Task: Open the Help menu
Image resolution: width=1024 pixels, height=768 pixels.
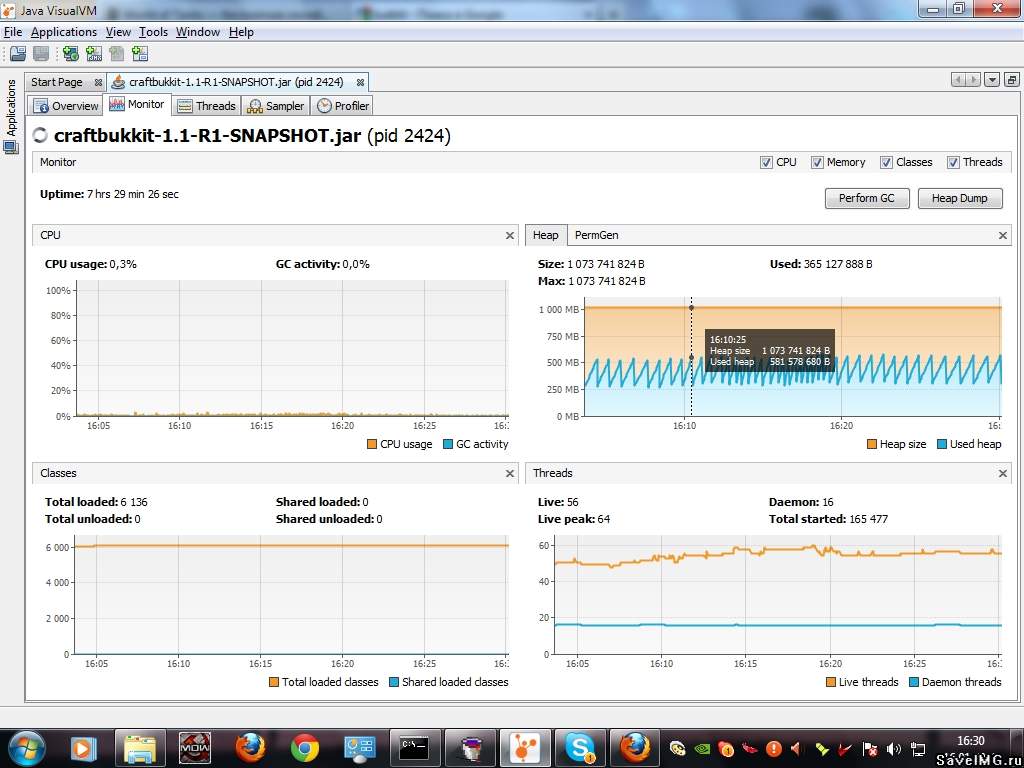Action: click(241, 32)
